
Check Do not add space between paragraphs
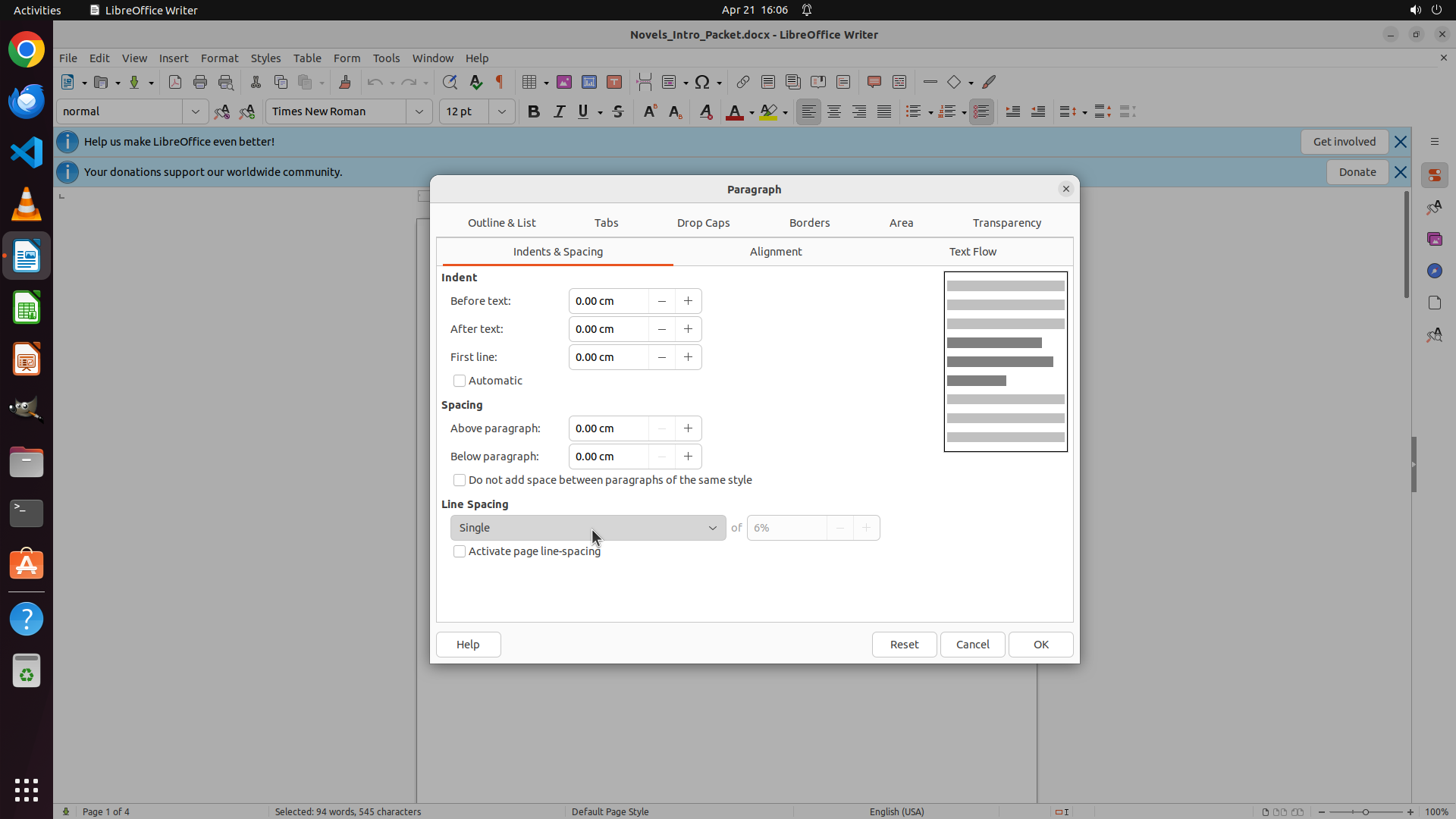[460, 480]
